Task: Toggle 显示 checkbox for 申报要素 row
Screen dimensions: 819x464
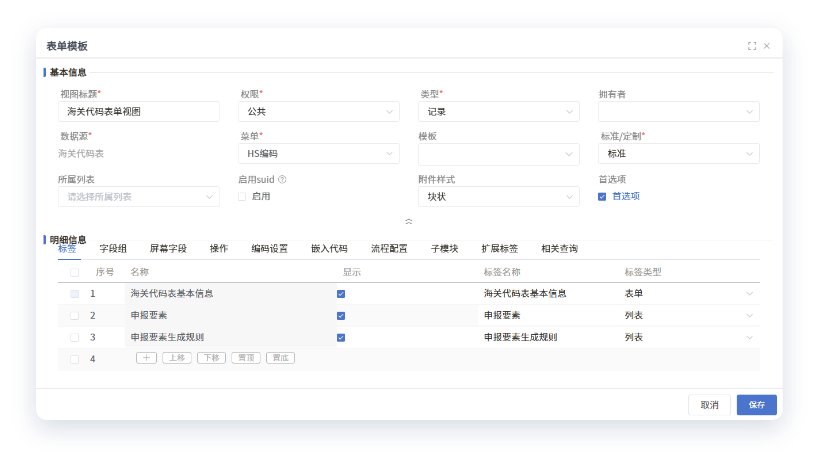Action: pyautogui.click(x=342, y=316)
